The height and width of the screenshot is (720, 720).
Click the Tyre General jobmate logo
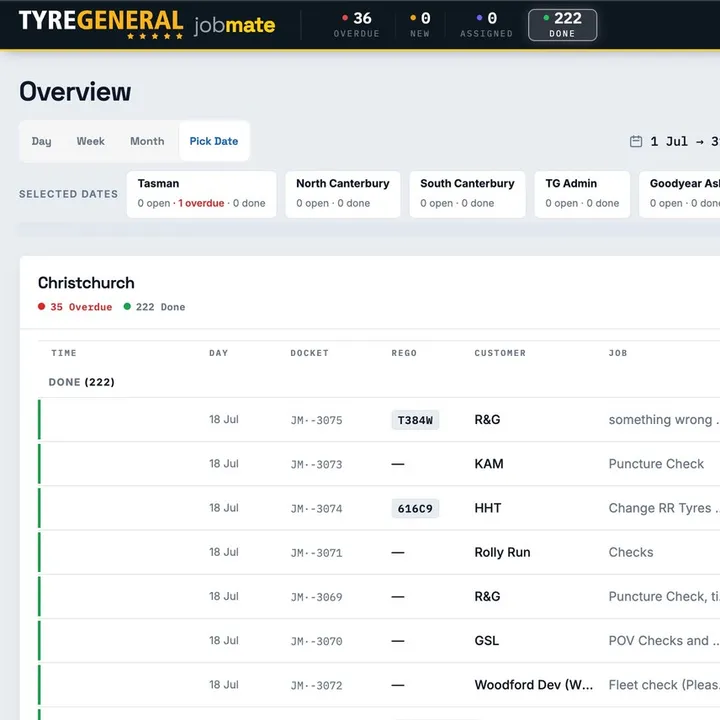[x=147, y=24]
